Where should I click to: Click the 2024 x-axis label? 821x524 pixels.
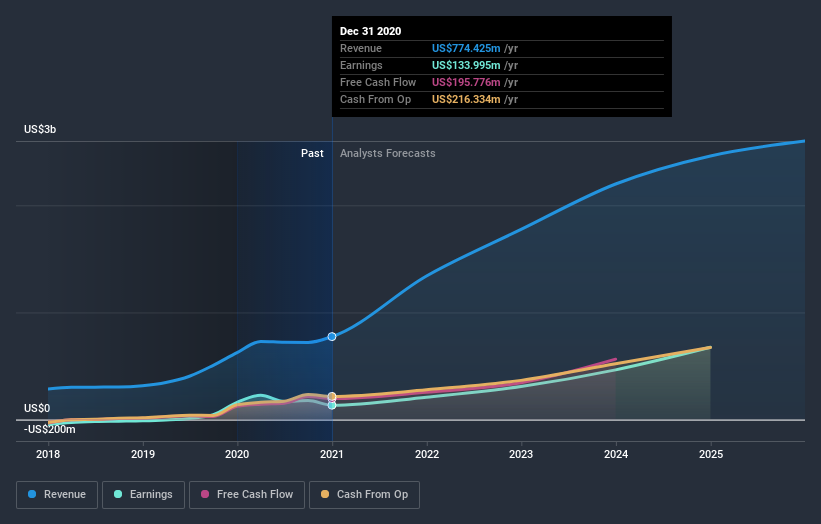(616, 454)
